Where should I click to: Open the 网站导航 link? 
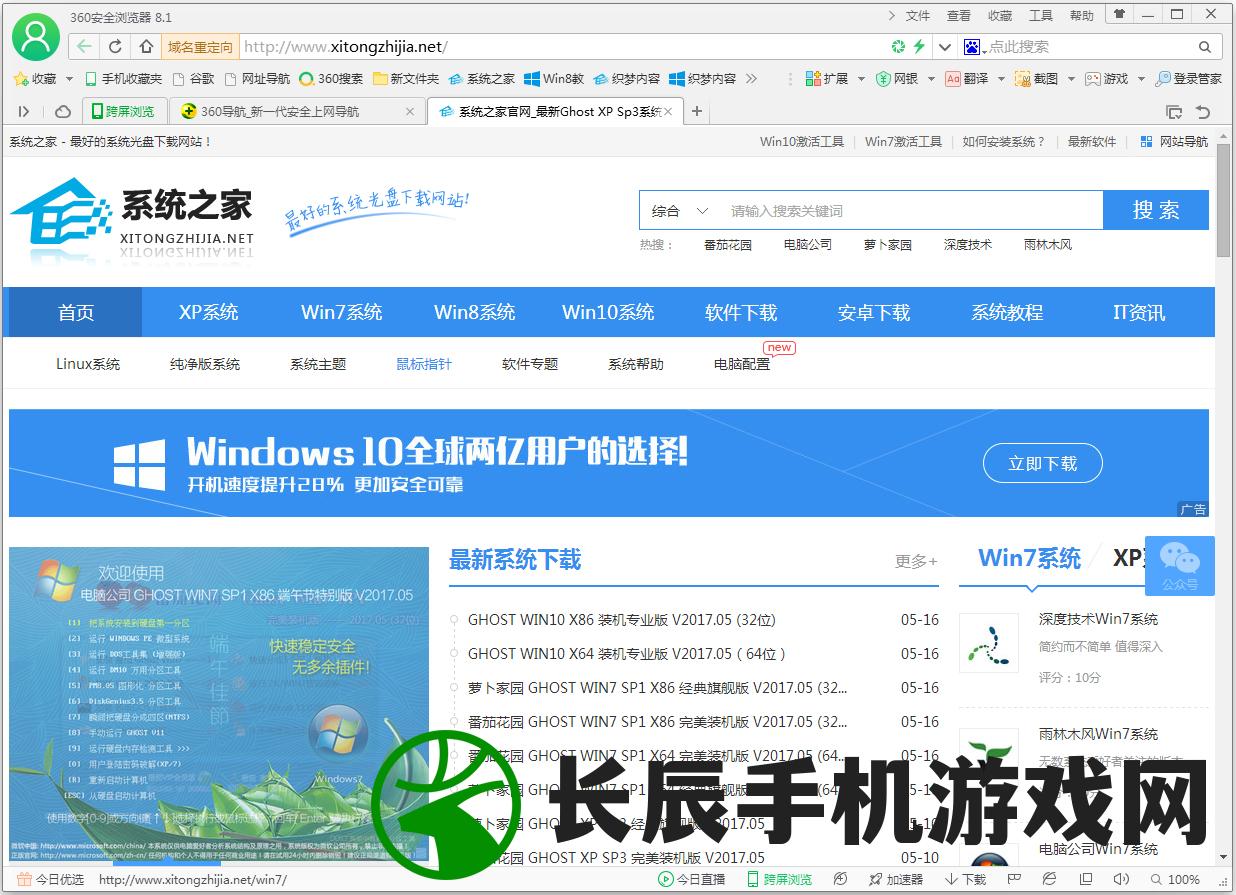pos(1174,142)
